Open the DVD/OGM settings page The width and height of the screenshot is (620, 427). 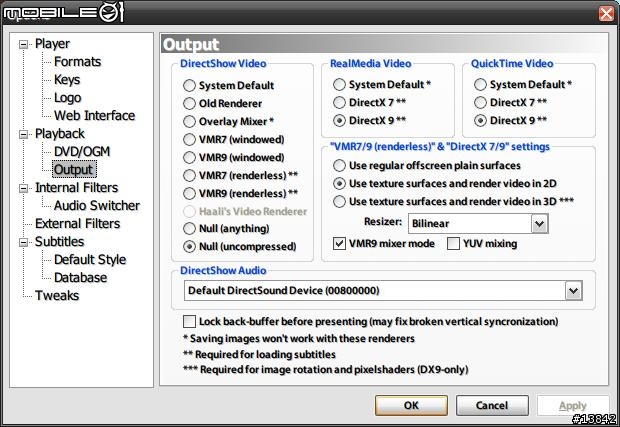pos(82,151)
